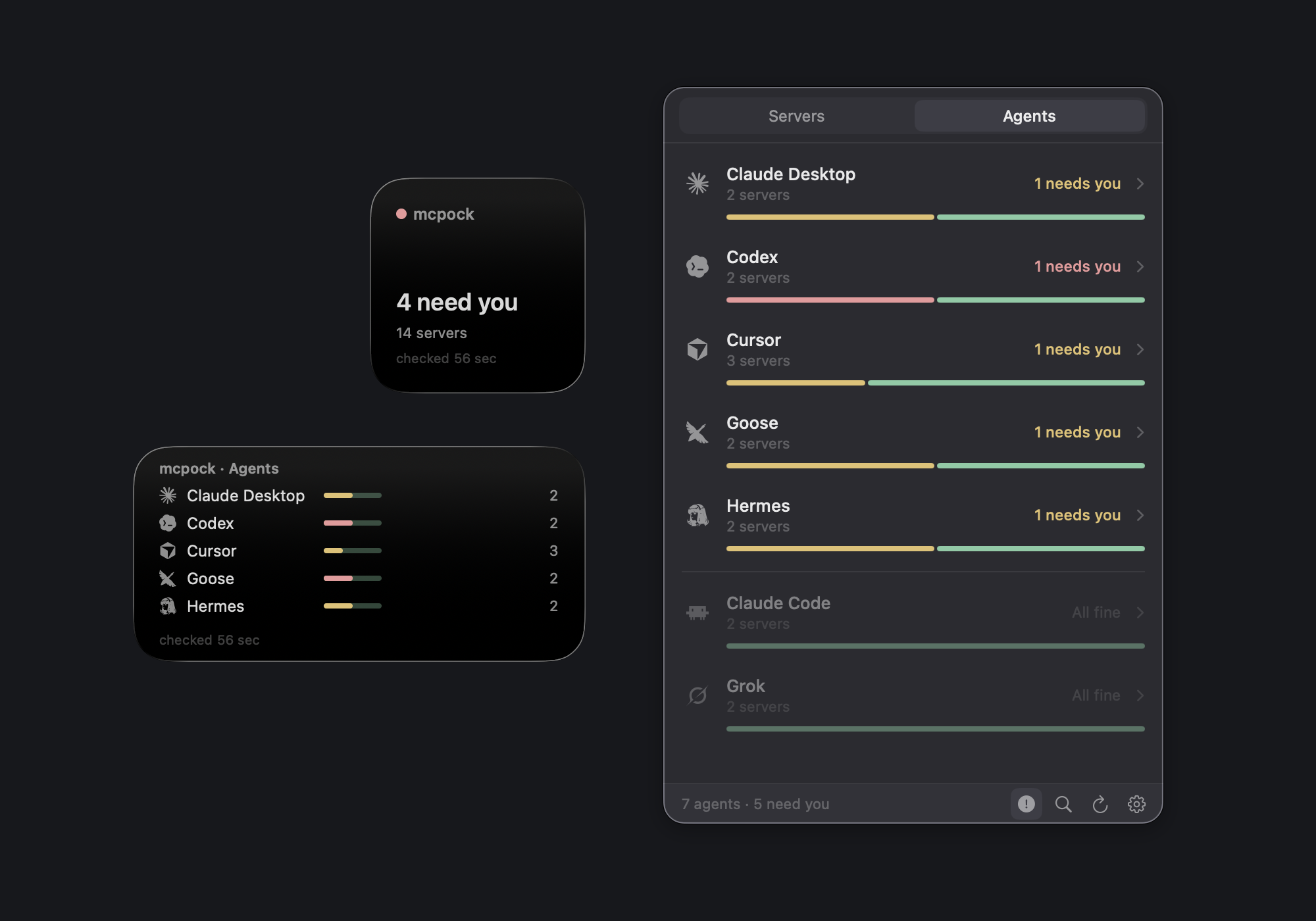Select Cursor name in Agents widget
Screen dimensions: 1316x921
coord(211,551)
